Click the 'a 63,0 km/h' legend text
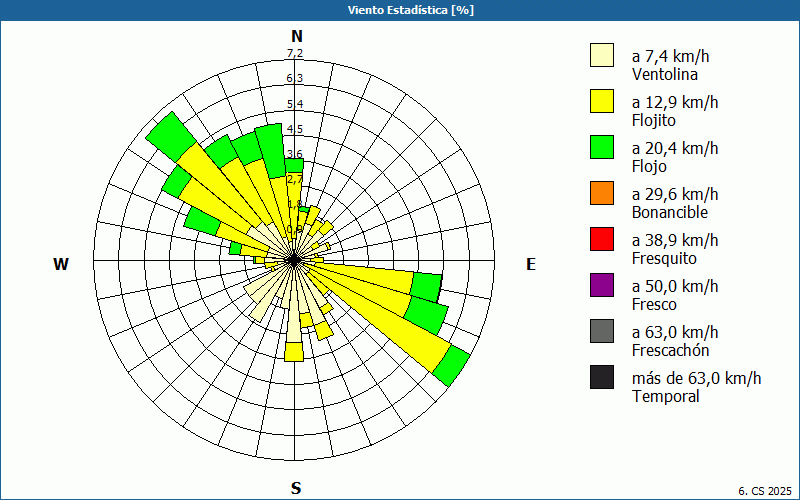The image size is (800, 500). [x=675, y=332]
